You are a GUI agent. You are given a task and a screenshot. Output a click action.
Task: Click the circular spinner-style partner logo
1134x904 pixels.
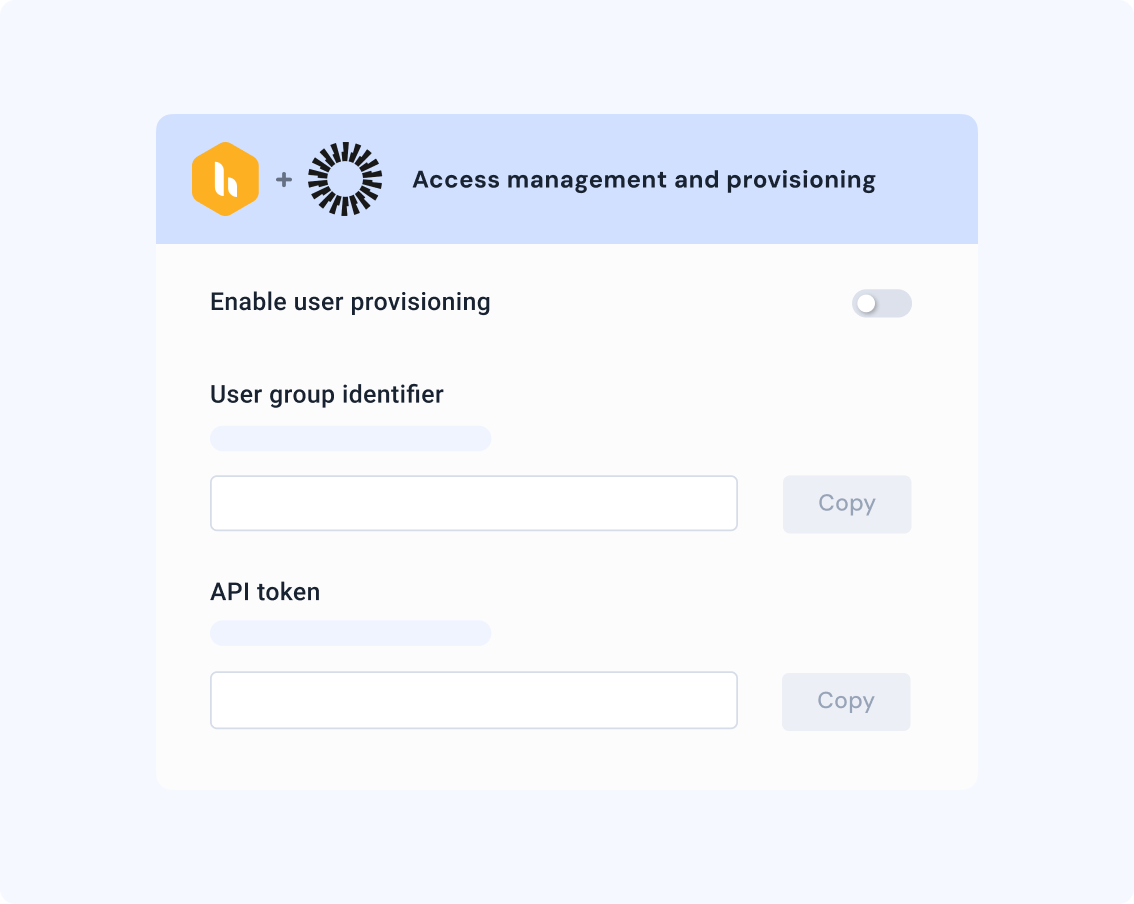point(344,178)
